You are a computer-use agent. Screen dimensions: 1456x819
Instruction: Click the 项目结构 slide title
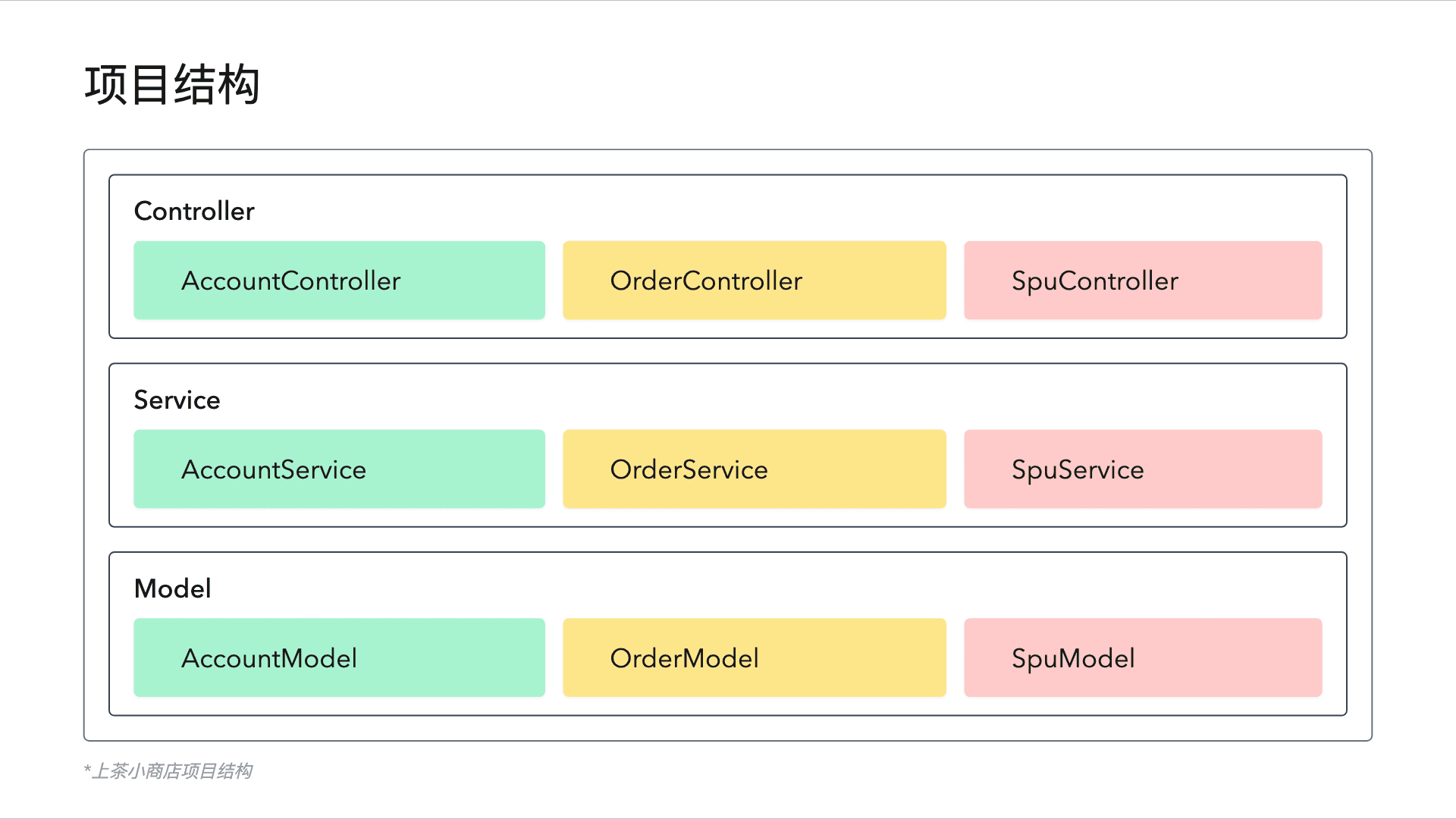172,84
